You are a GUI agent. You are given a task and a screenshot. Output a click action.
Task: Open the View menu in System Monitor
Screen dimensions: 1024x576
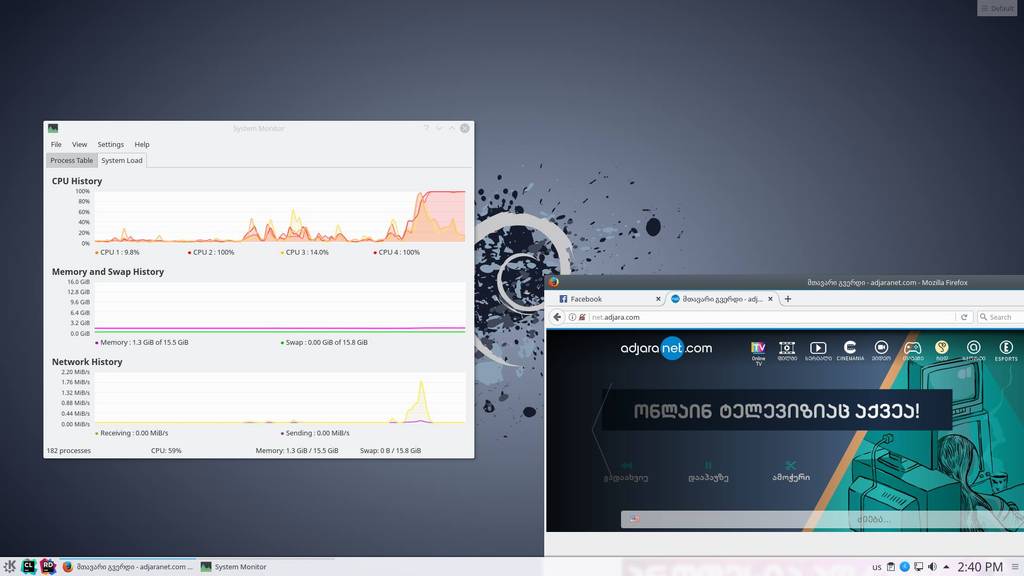(x=79, y=144)
